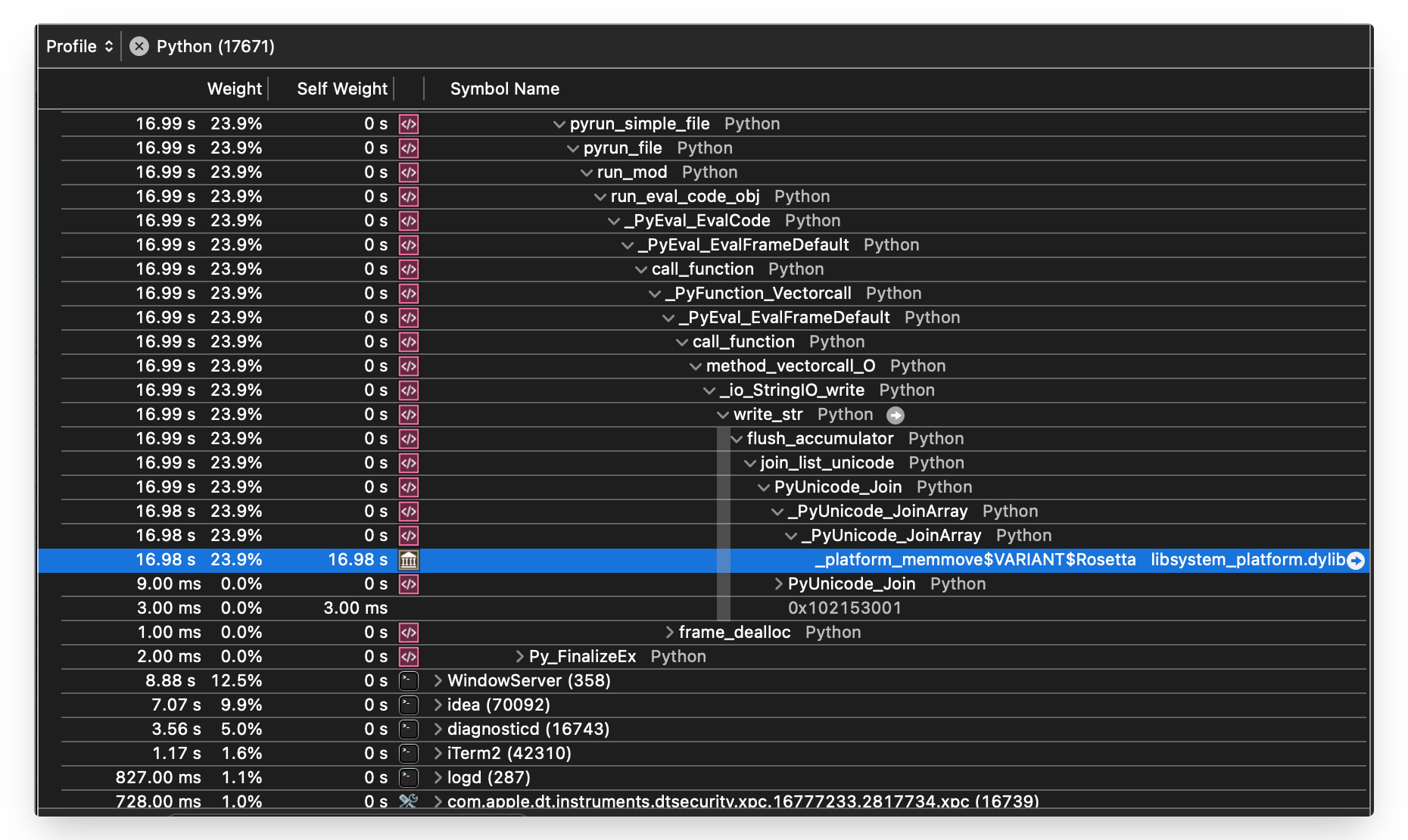This screenshot has height=840, width=1408.
Task: Click source code icon for join_list_unicode
Action: pos(409,463)
